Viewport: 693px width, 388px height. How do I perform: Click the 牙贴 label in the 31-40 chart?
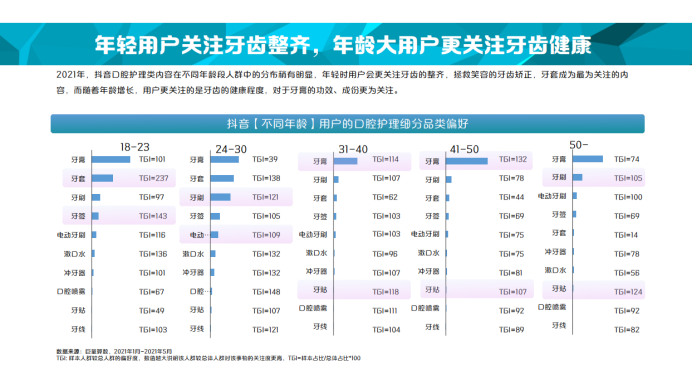[x=320, y=290]
